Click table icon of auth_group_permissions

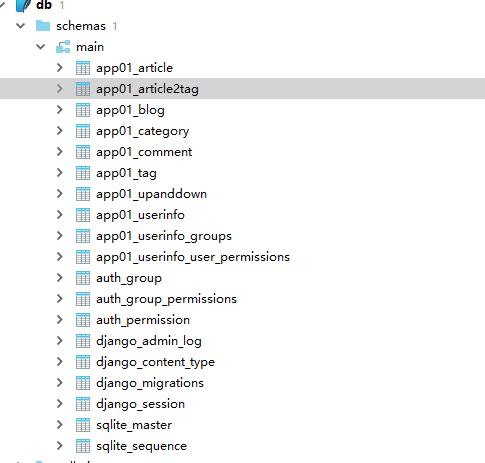pos(83,299)
